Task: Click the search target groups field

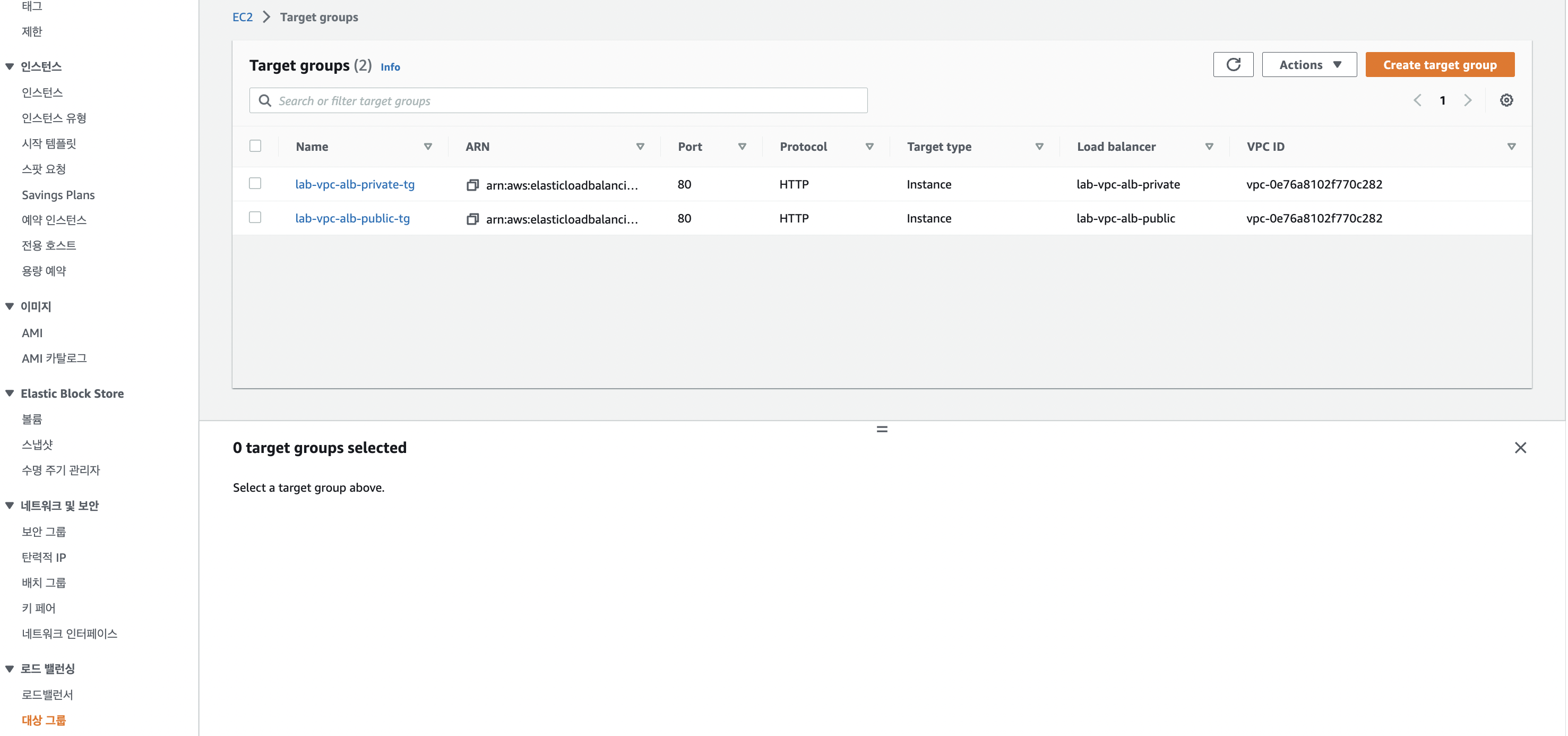Action: tap(557, 100)
